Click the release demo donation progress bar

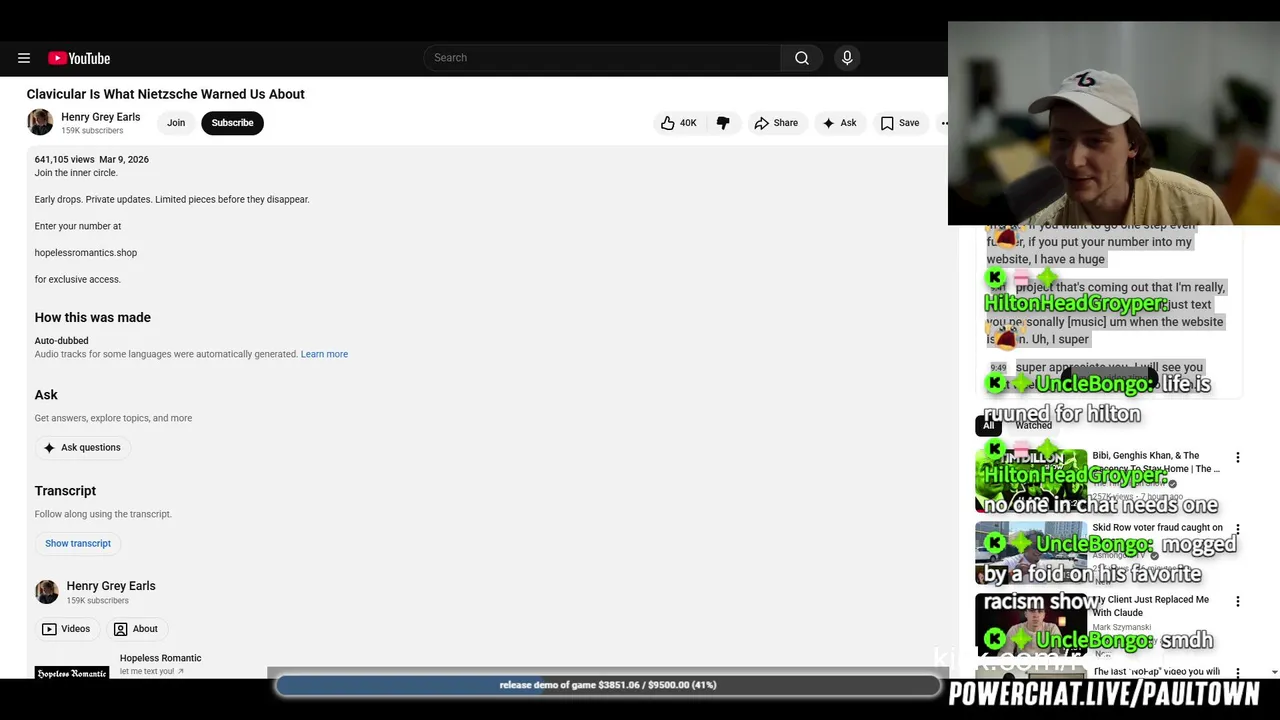(x=608, y=685)
